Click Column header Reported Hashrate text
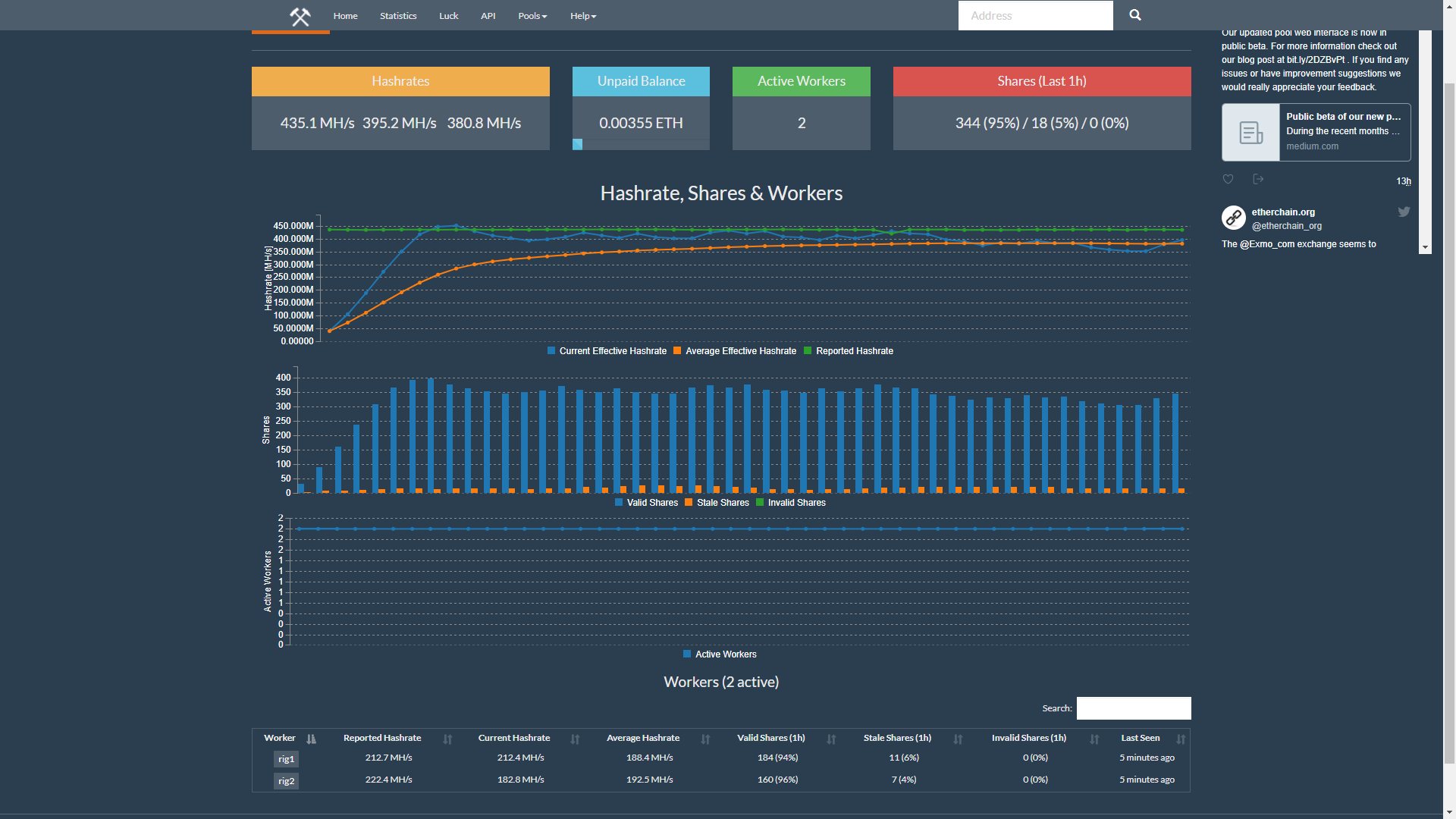 tap(382, 738)
